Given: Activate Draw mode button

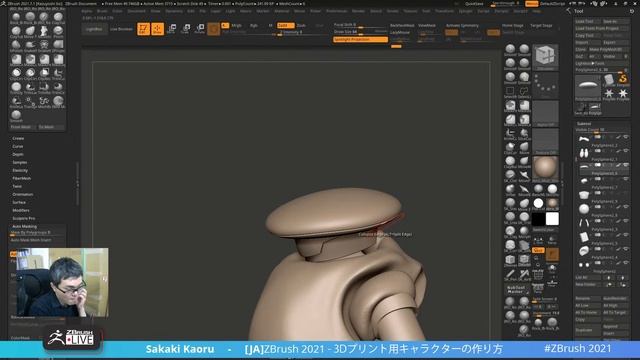Looking at the screenshot, I should [158, 29].
